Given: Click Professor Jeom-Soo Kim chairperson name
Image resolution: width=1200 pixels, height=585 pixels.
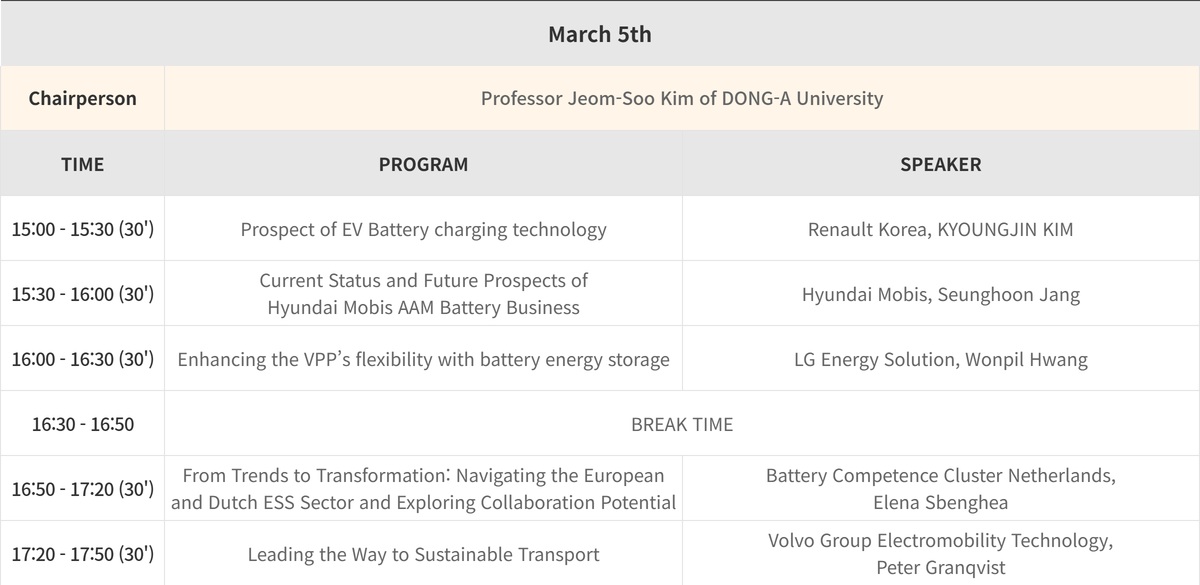Looking at the screenshot, I should [x=681, y=98].
